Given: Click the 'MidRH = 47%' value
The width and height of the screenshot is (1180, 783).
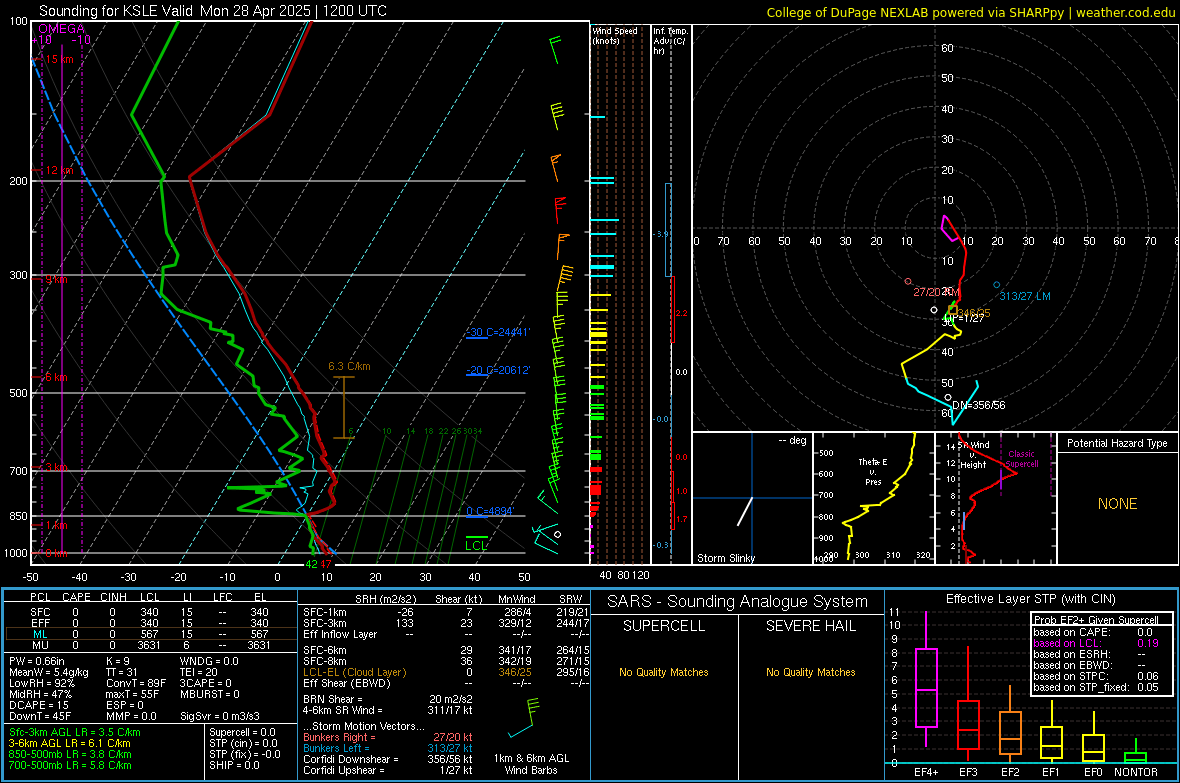Looking at the screenshot, I should point(41,694).
